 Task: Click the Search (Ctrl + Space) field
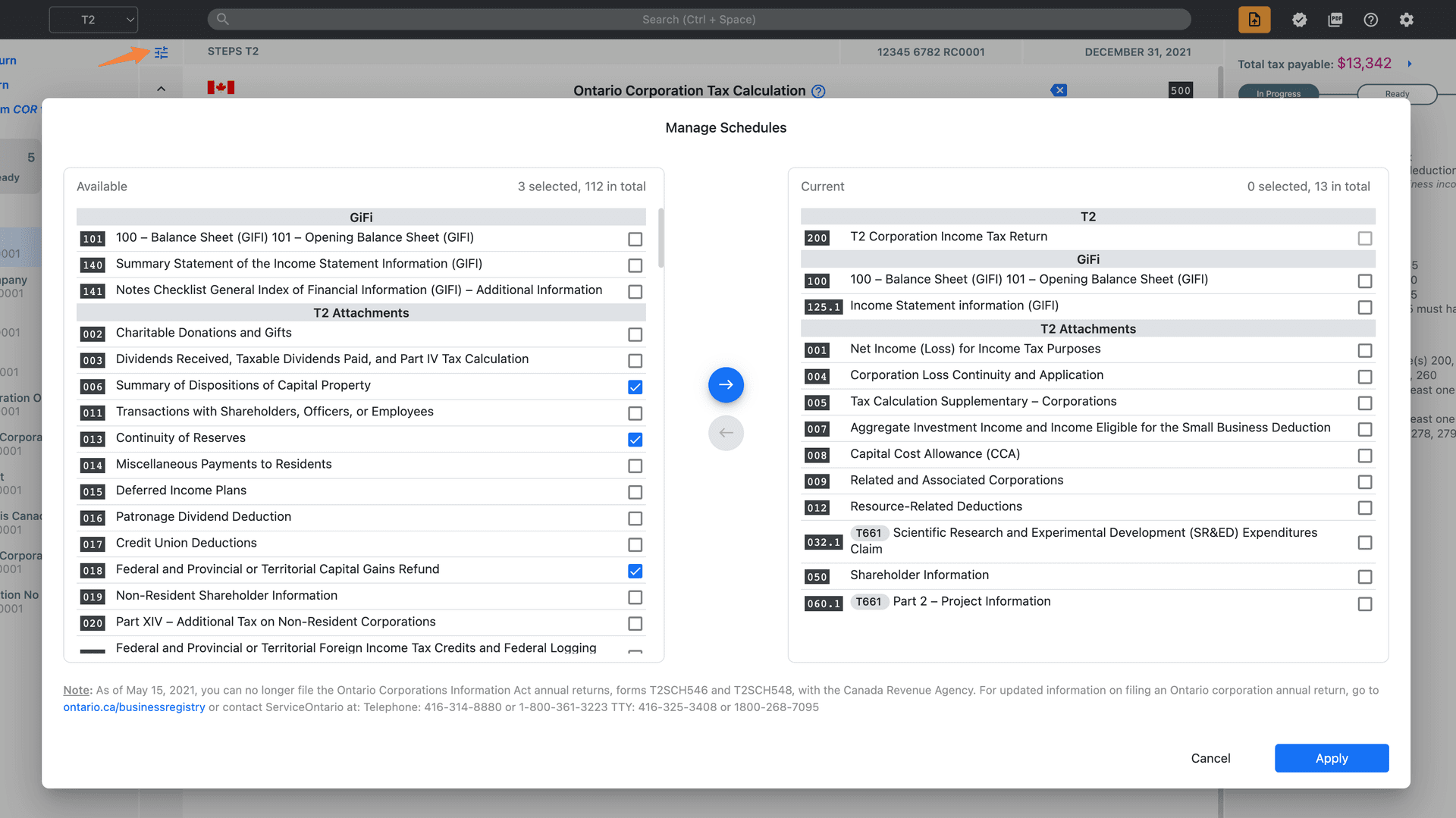(699, 19)
